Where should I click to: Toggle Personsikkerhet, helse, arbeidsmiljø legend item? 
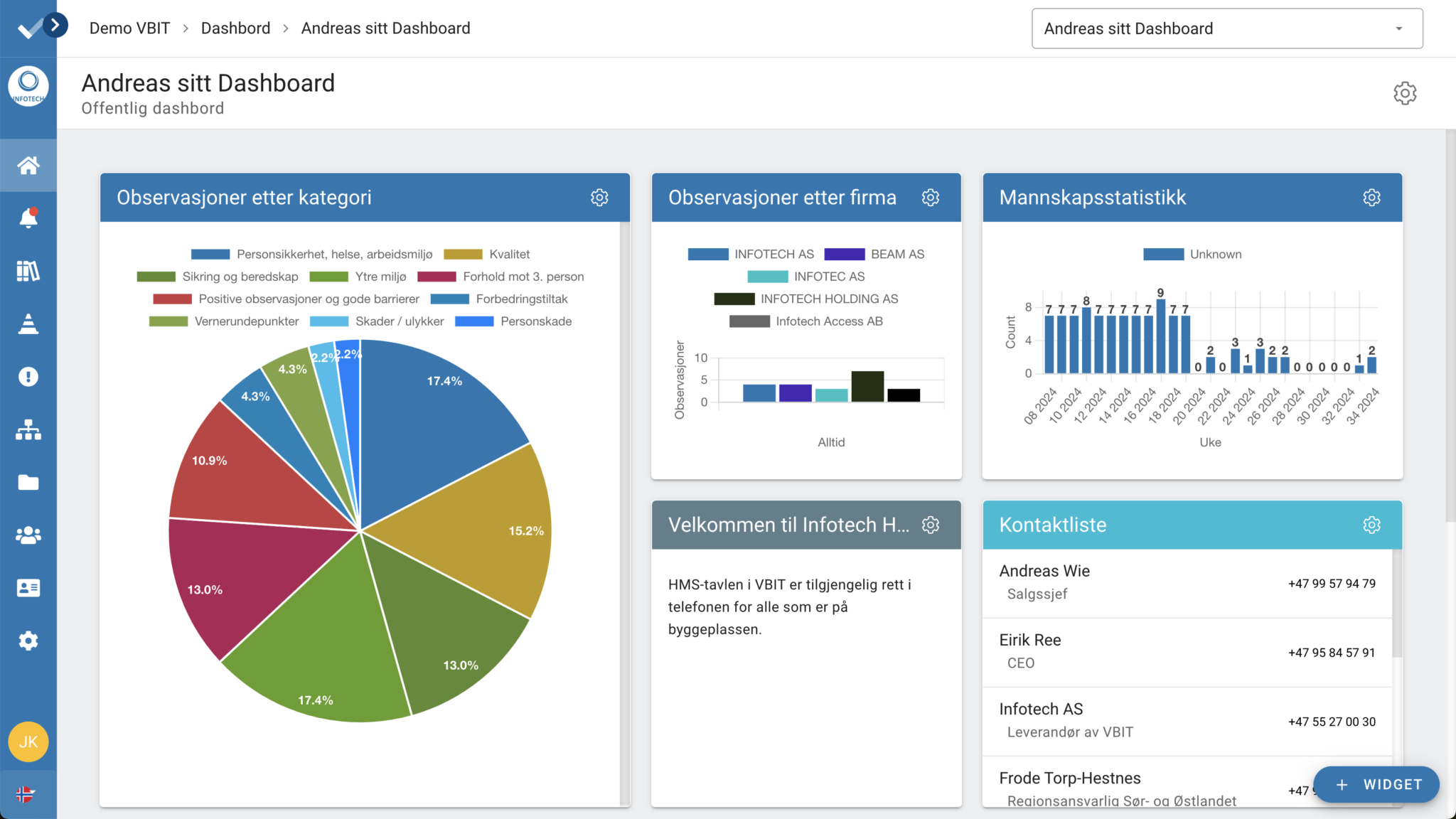pos(311,254)
